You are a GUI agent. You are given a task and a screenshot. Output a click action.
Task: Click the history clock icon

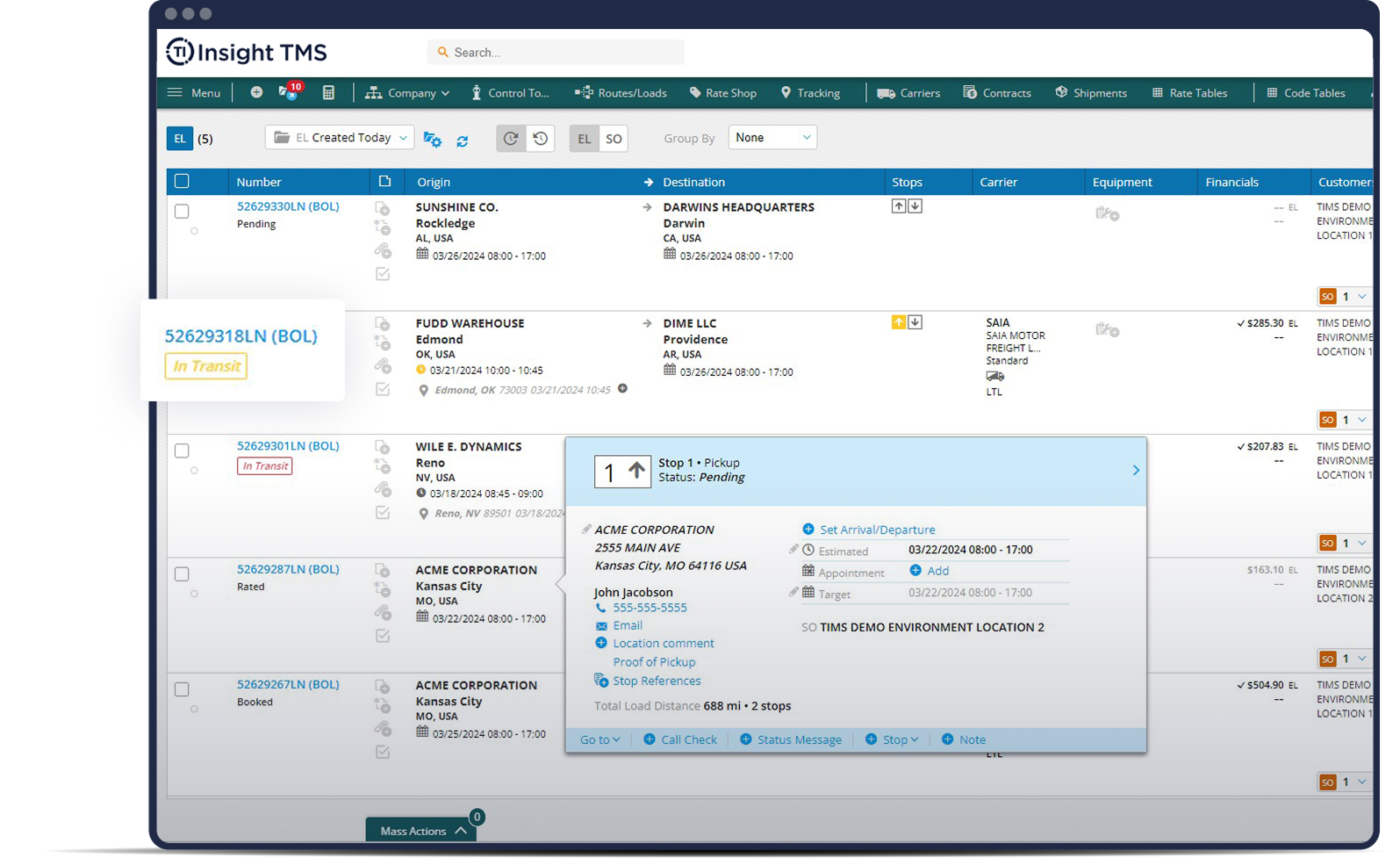click(541, 139)
